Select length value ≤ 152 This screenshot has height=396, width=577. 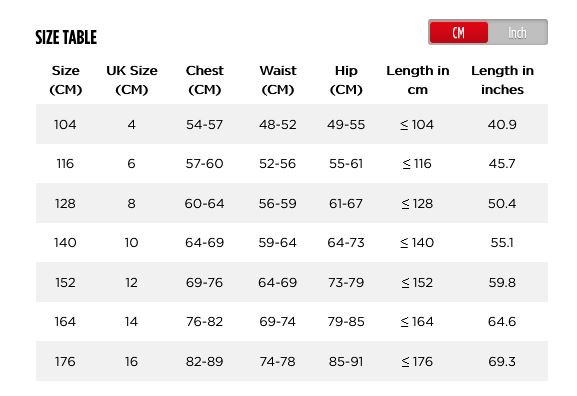pyautogui.click(x=417, y=282)
